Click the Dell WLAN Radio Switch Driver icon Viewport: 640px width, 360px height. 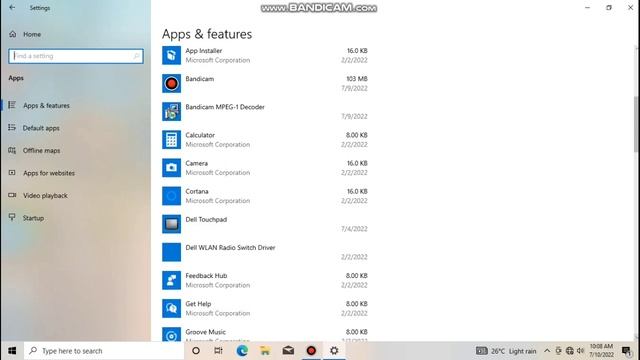171,252
